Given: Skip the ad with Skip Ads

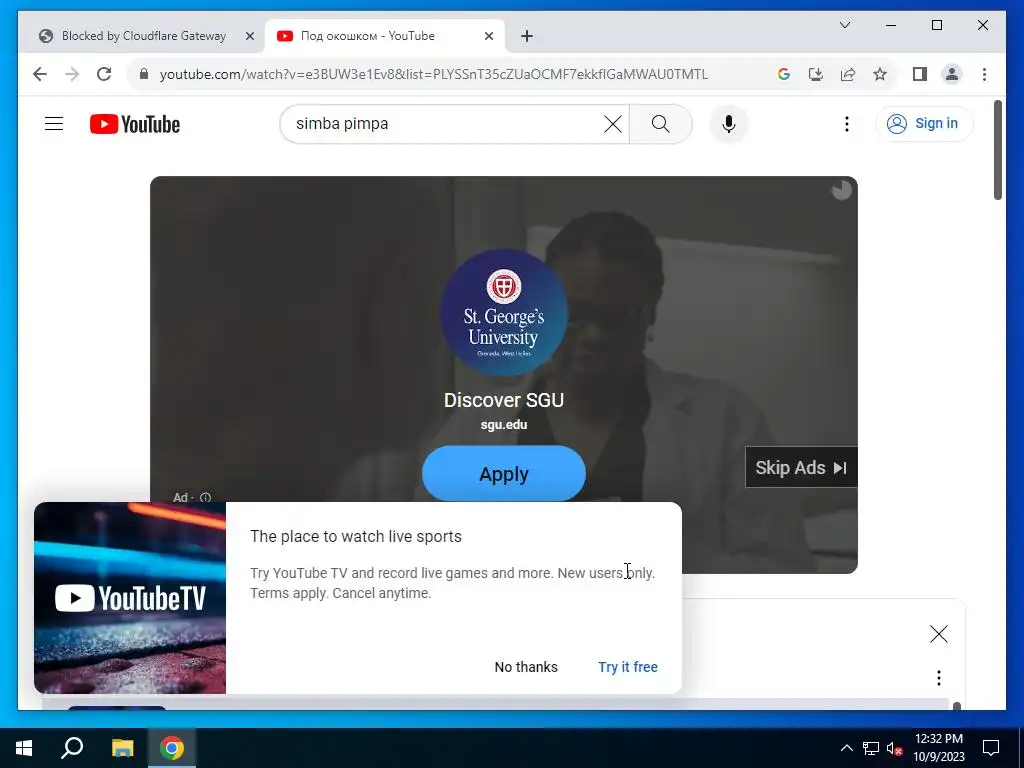Looking at the screenshot, I should click(801, 468).
